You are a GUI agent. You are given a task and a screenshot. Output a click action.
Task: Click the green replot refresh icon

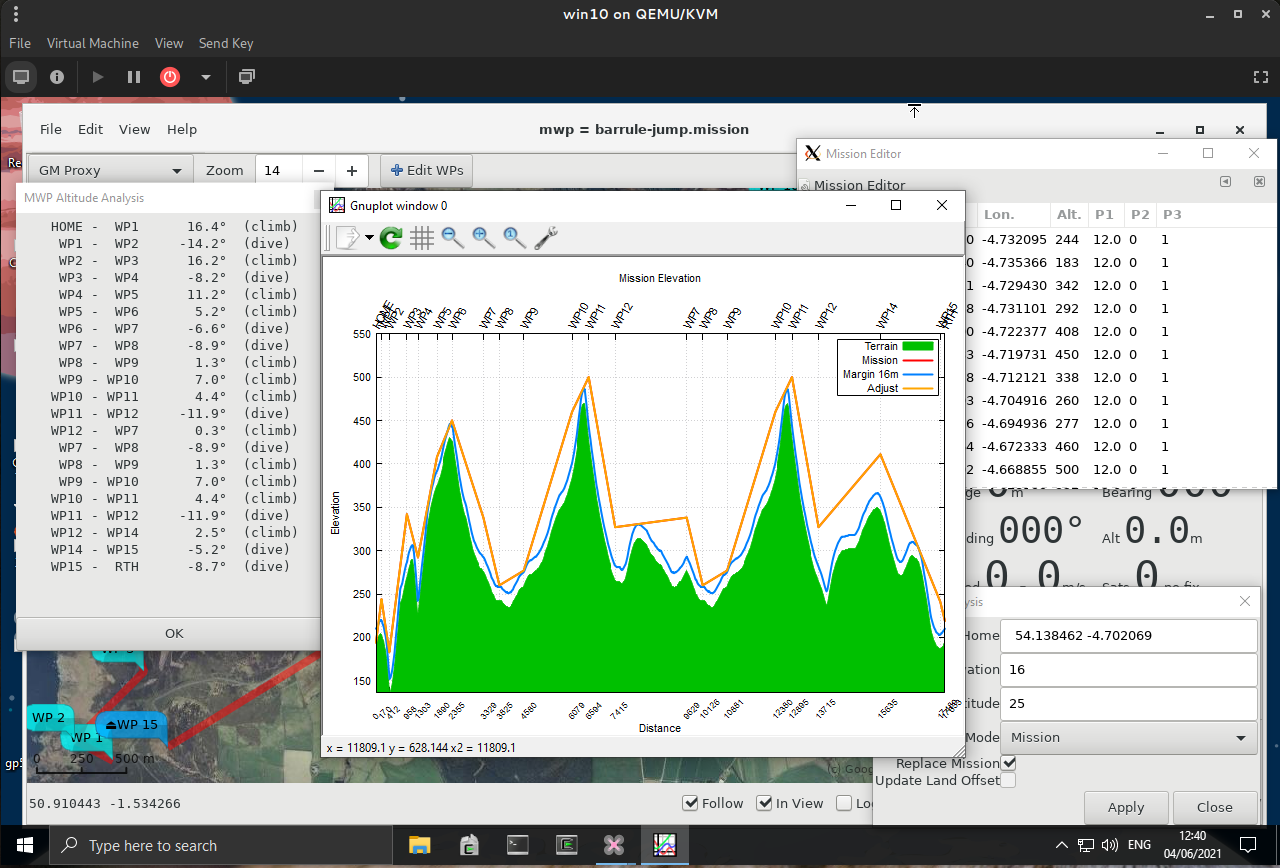click(x=391, y=238)
